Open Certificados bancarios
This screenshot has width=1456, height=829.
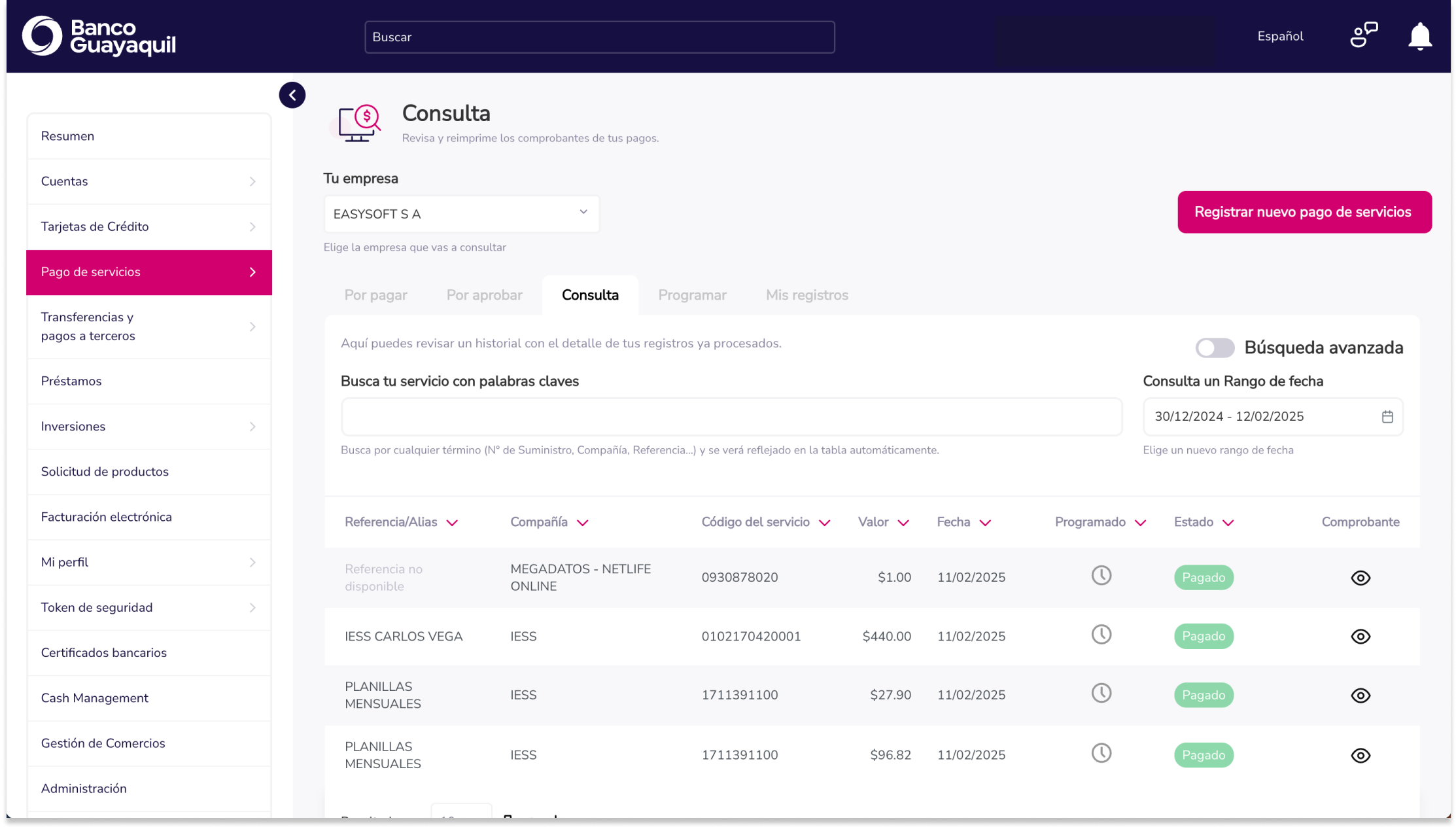click(x=149, y=652)
